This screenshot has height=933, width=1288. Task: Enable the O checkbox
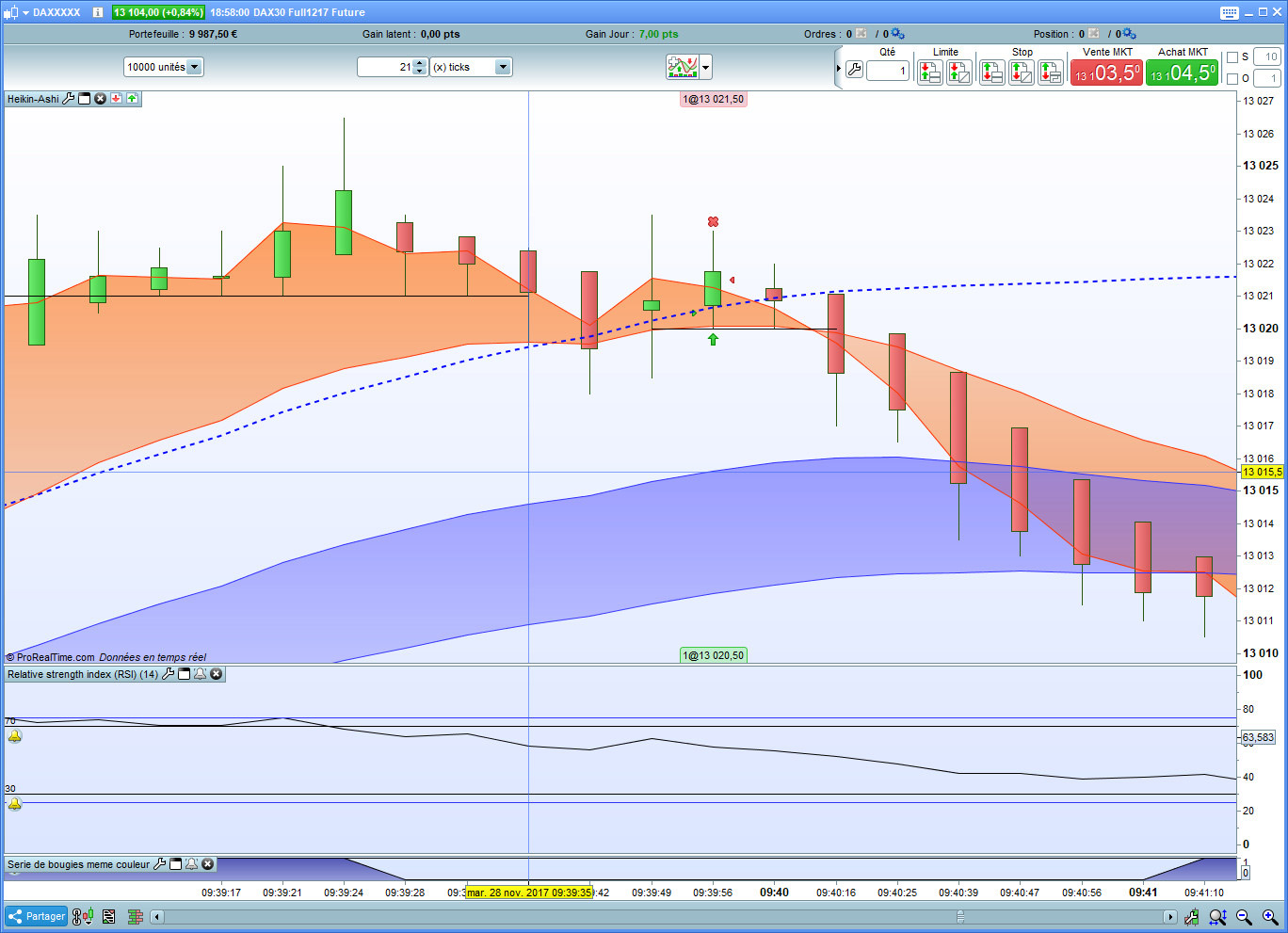click(x=1232, y=79)
